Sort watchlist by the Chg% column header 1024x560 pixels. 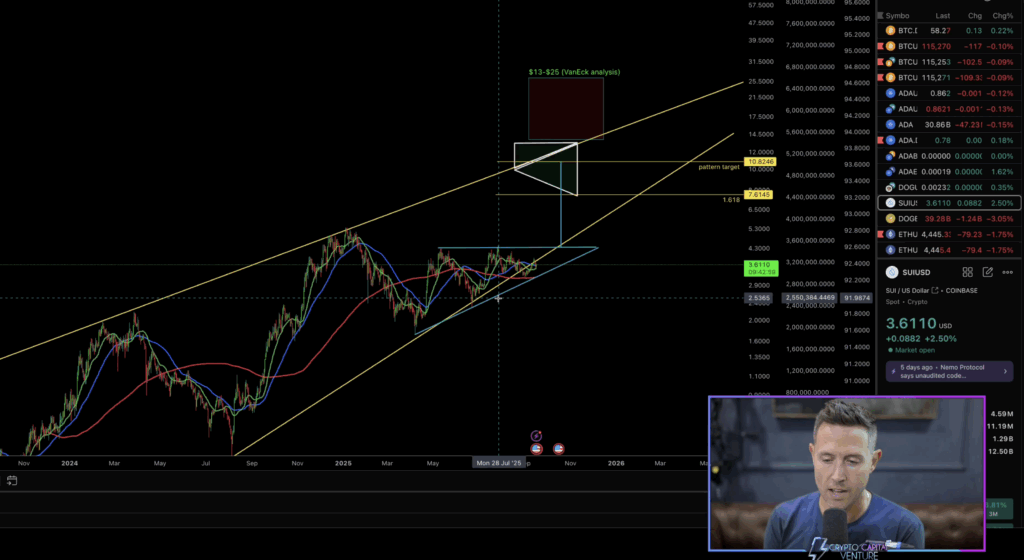point(1000,16)
